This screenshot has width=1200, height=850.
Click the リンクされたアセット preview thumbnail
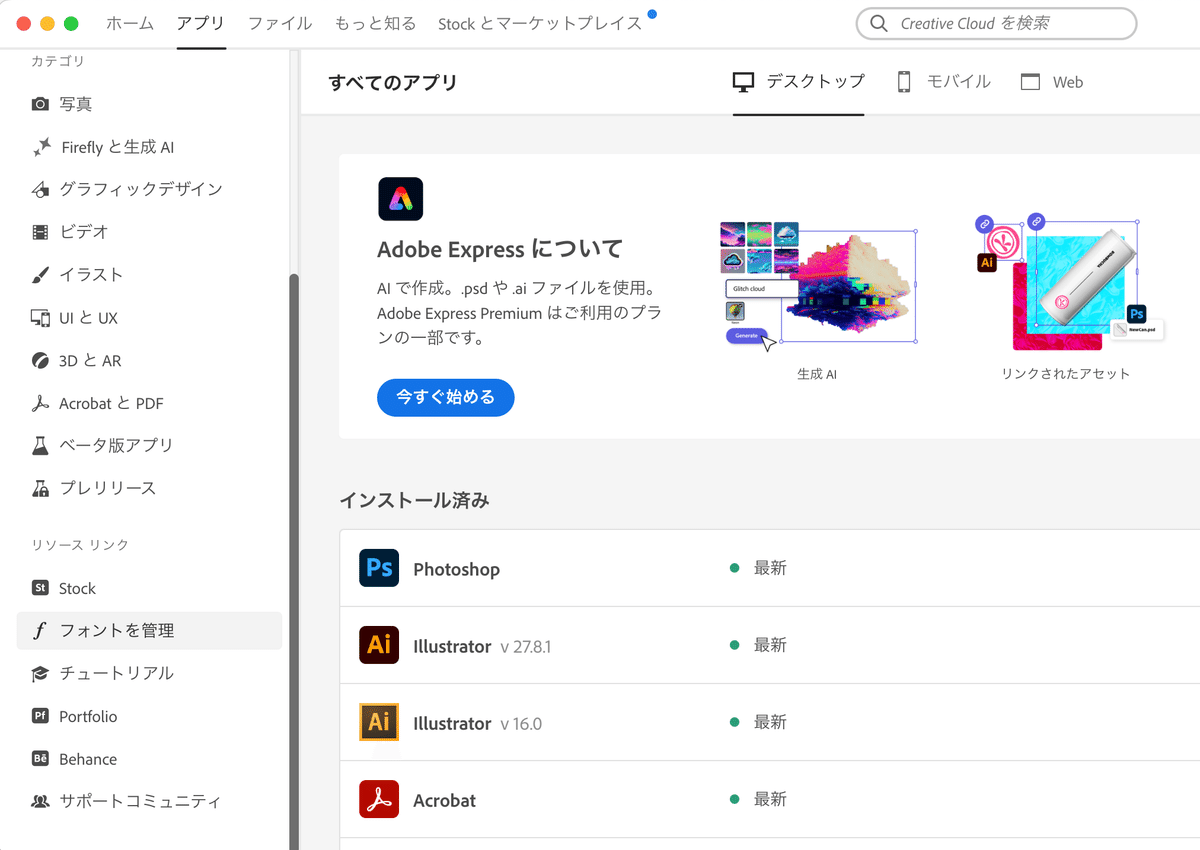pos(1070,284)
